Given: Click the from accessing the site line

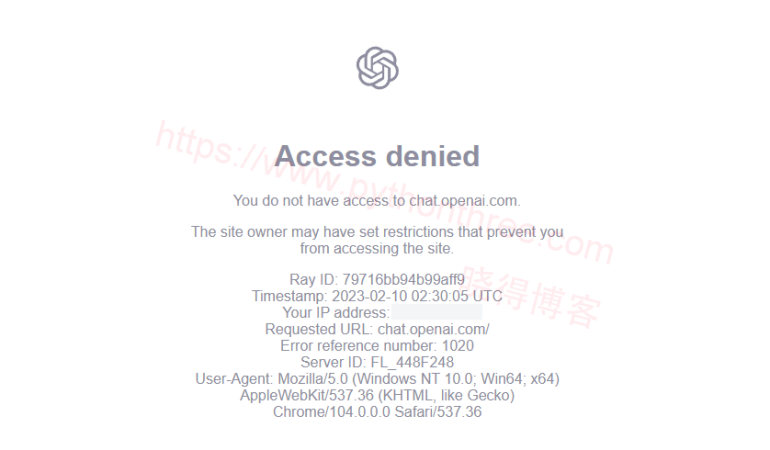Looking at the screenshot, I should point(377,249).
